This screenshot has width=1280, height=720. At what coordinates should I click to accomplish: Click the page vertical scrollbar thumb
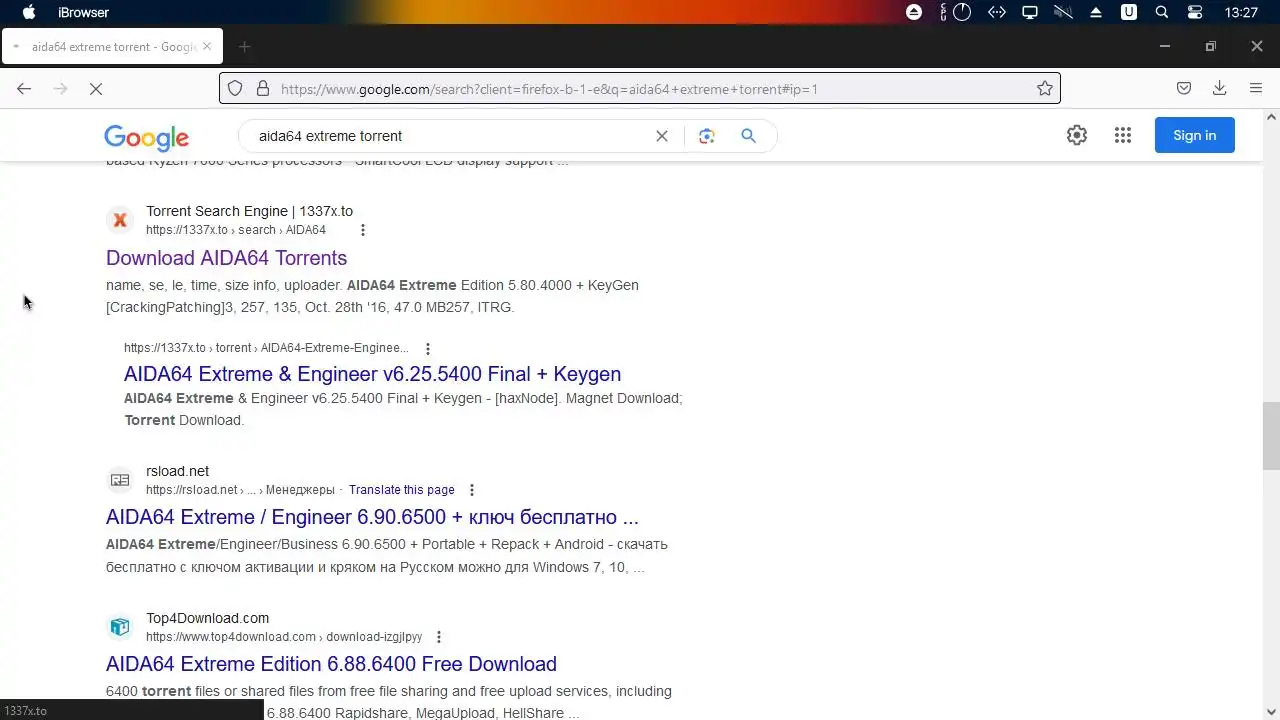(x=1271, y=435)
